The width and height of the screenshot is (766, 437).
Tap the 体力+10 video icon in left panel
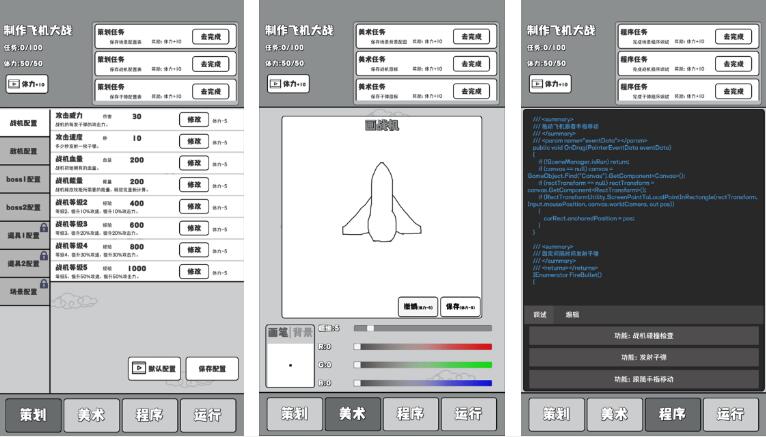point(14,85)
